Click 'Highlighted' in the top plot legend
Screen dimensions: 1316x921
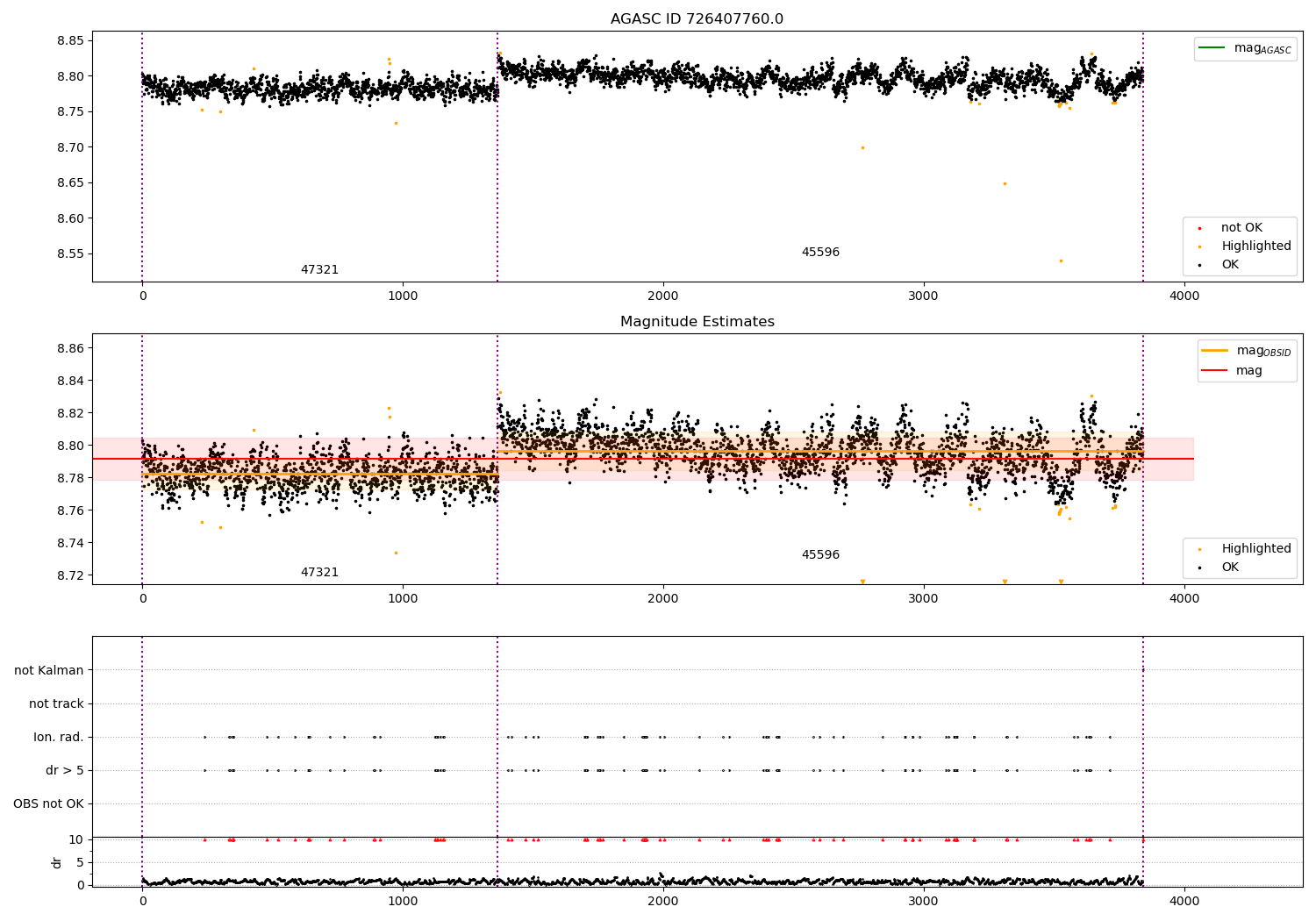coord(1245,246)
